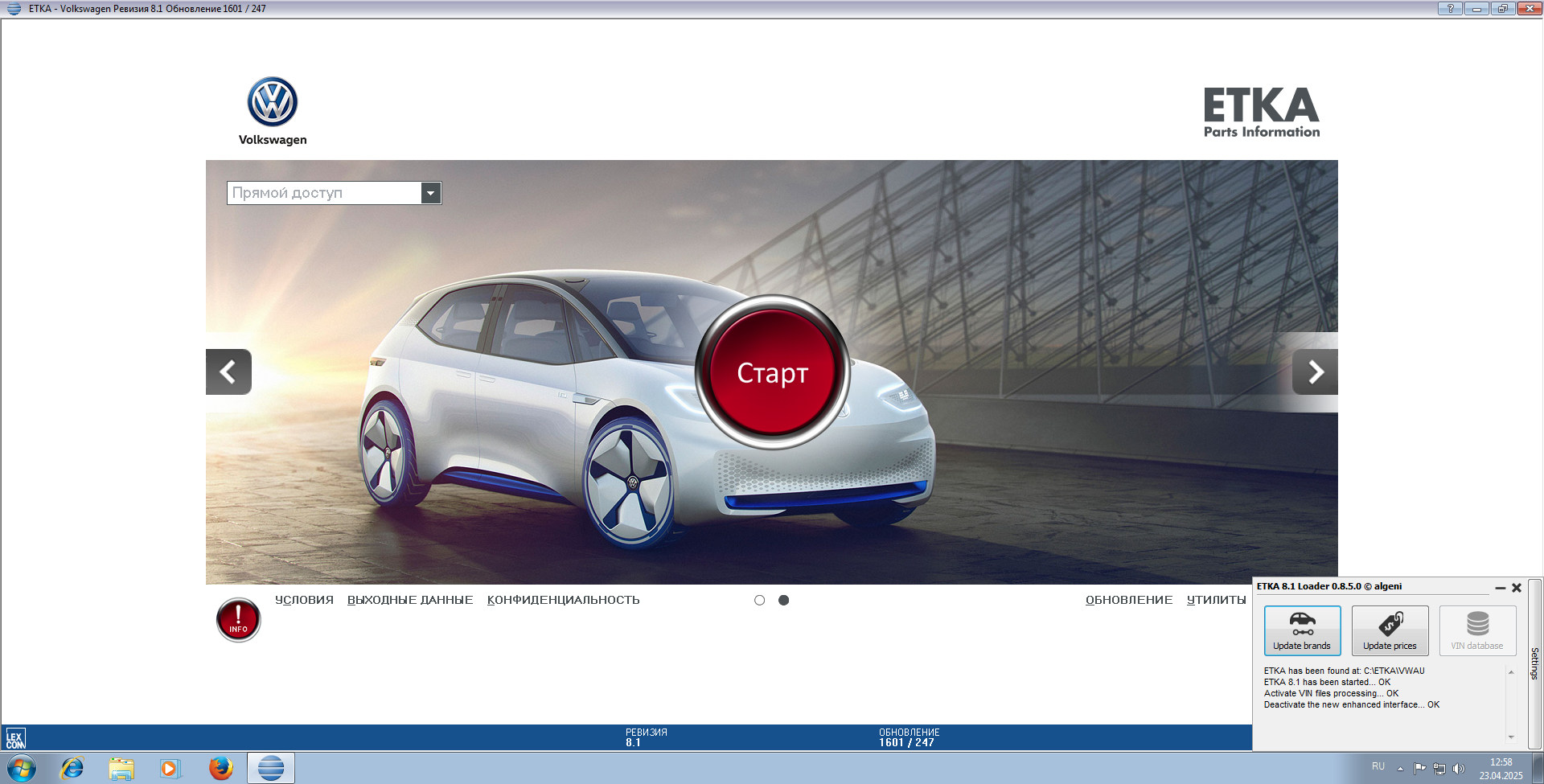Click Update prices in the ETKA Loader
Image resolution: width=1544 pixels, height=784 pixels.
point(1390,630)
